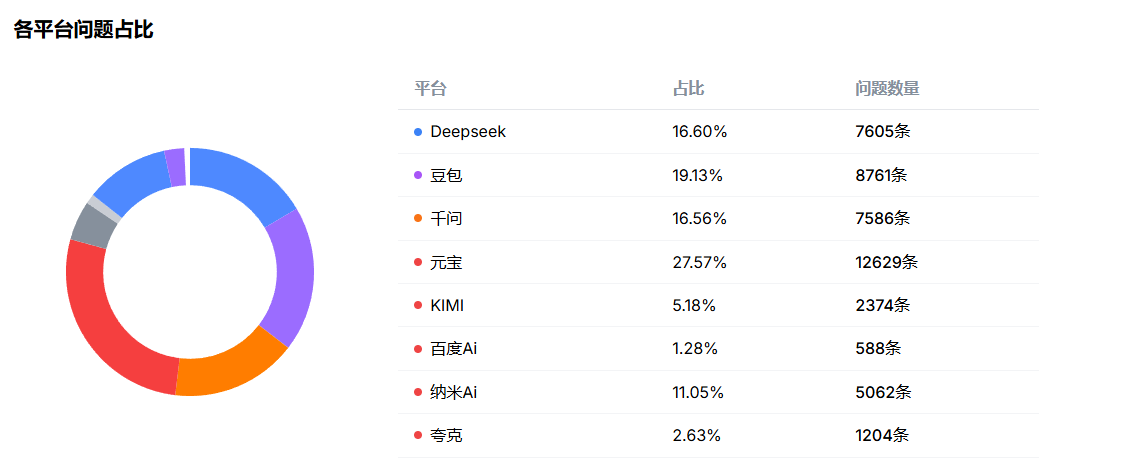Click the blue dot beside Deepseek

[417, 132]
